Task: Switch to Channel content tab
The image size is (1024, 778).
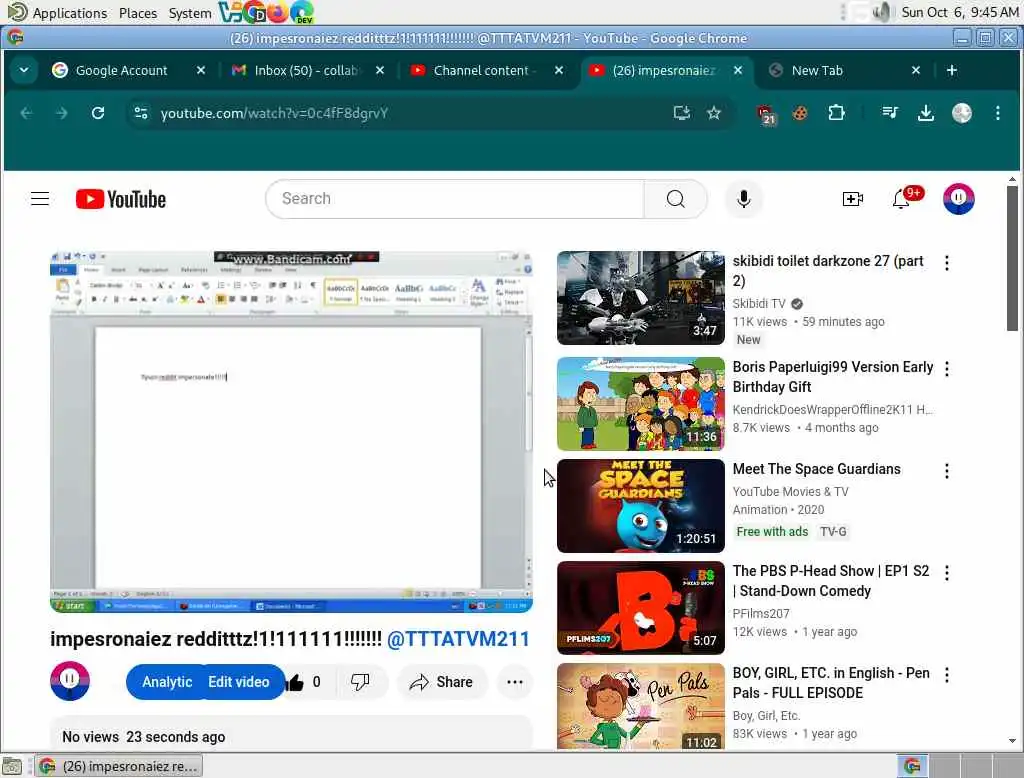Action: (483, 70)
